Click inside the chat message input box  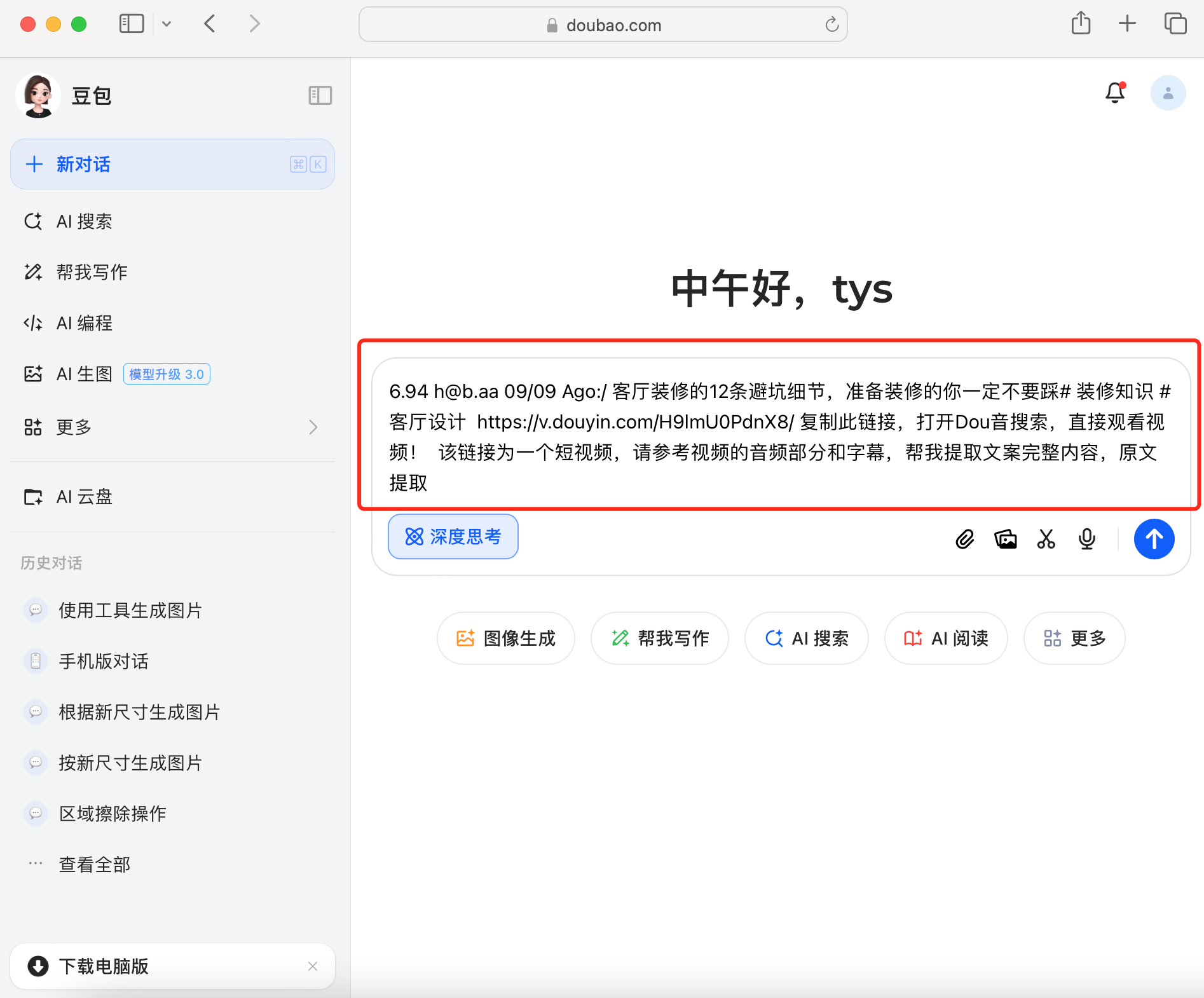tap(780, 437)
